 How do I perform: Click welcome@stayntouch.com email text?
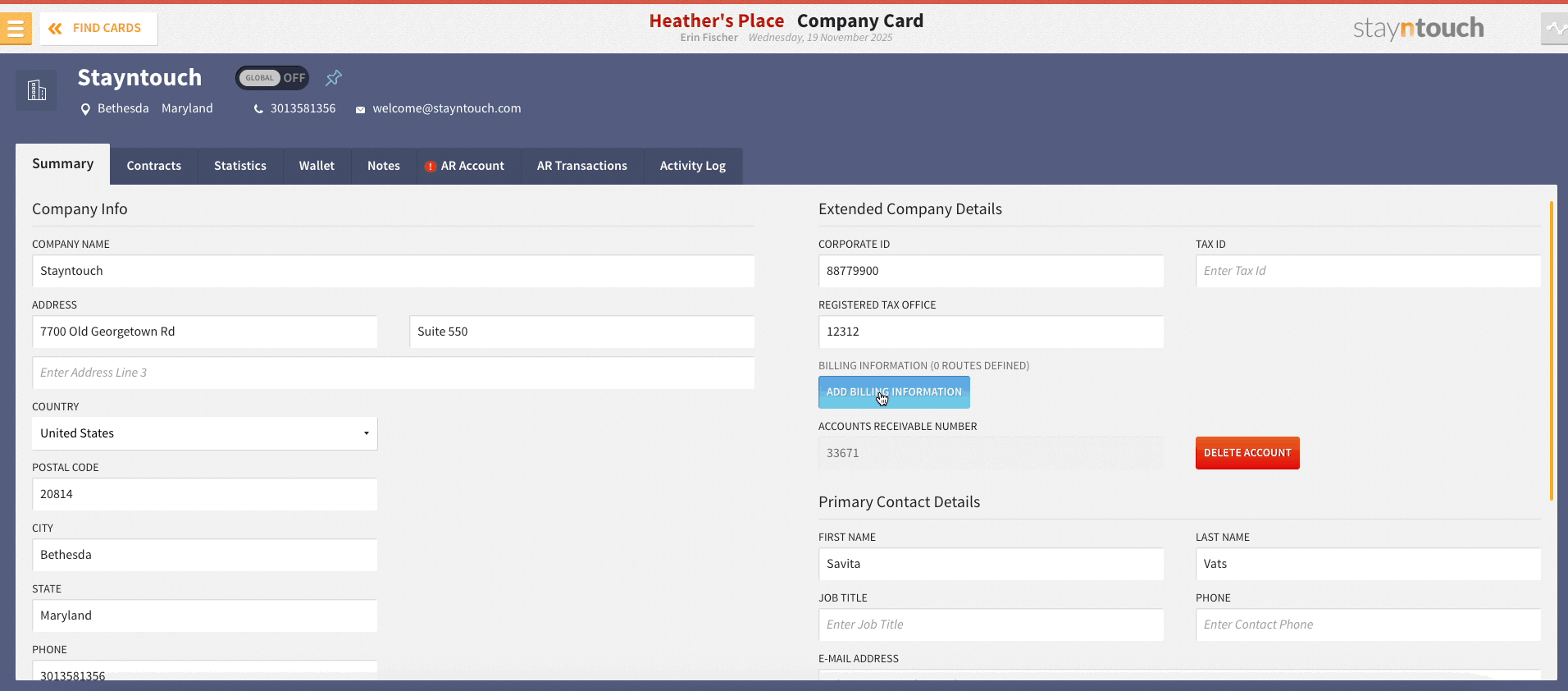(447, 108)
